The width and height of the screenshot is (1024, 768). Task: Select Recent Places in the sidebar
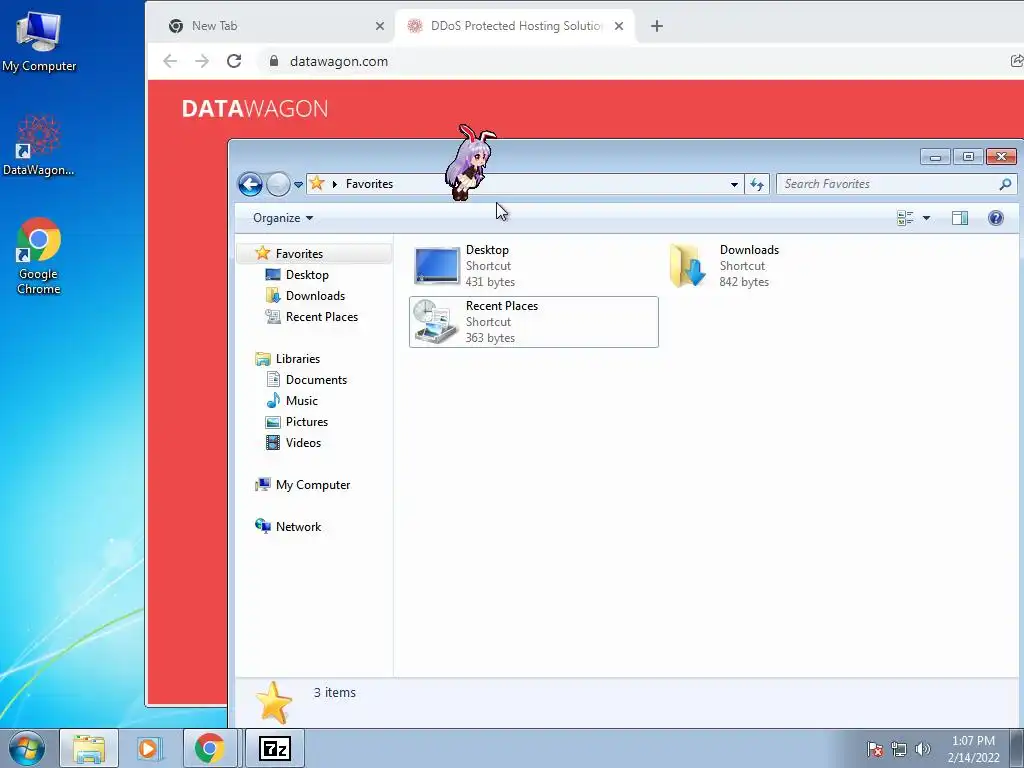tap(321, 317)
